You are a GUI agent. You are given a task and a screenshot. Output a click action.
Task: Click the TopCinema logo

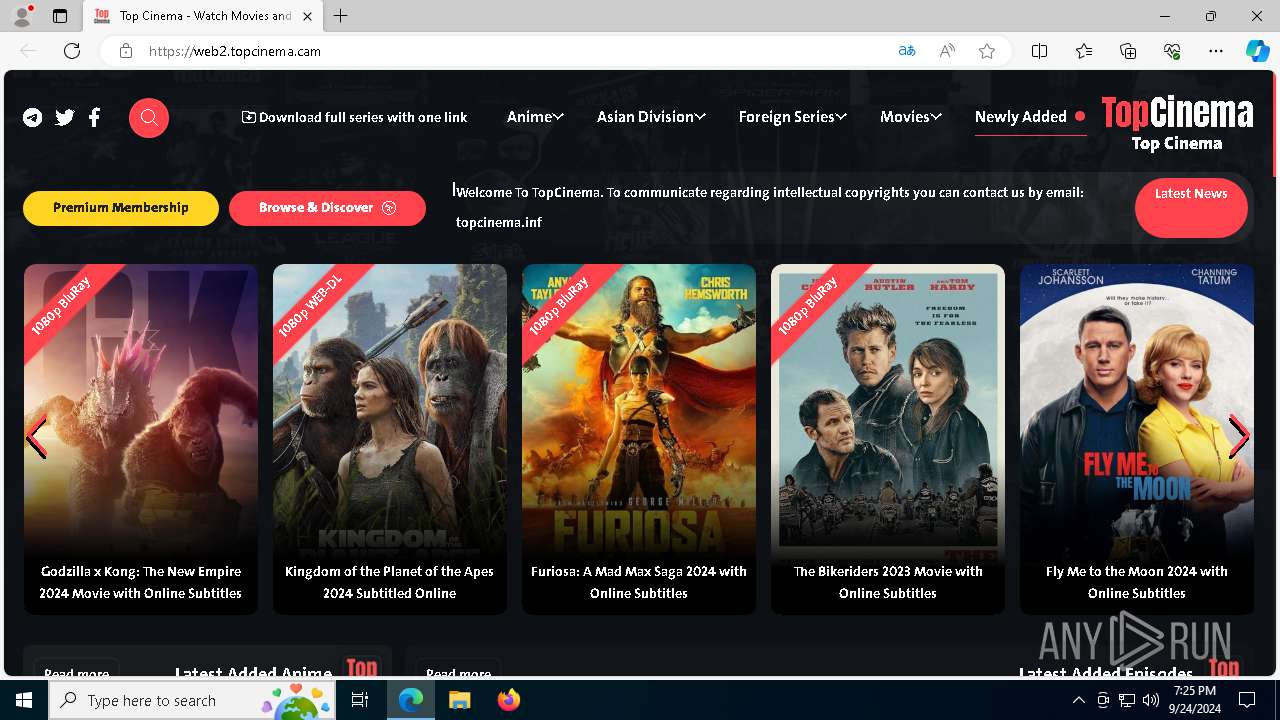[1177, 124]
